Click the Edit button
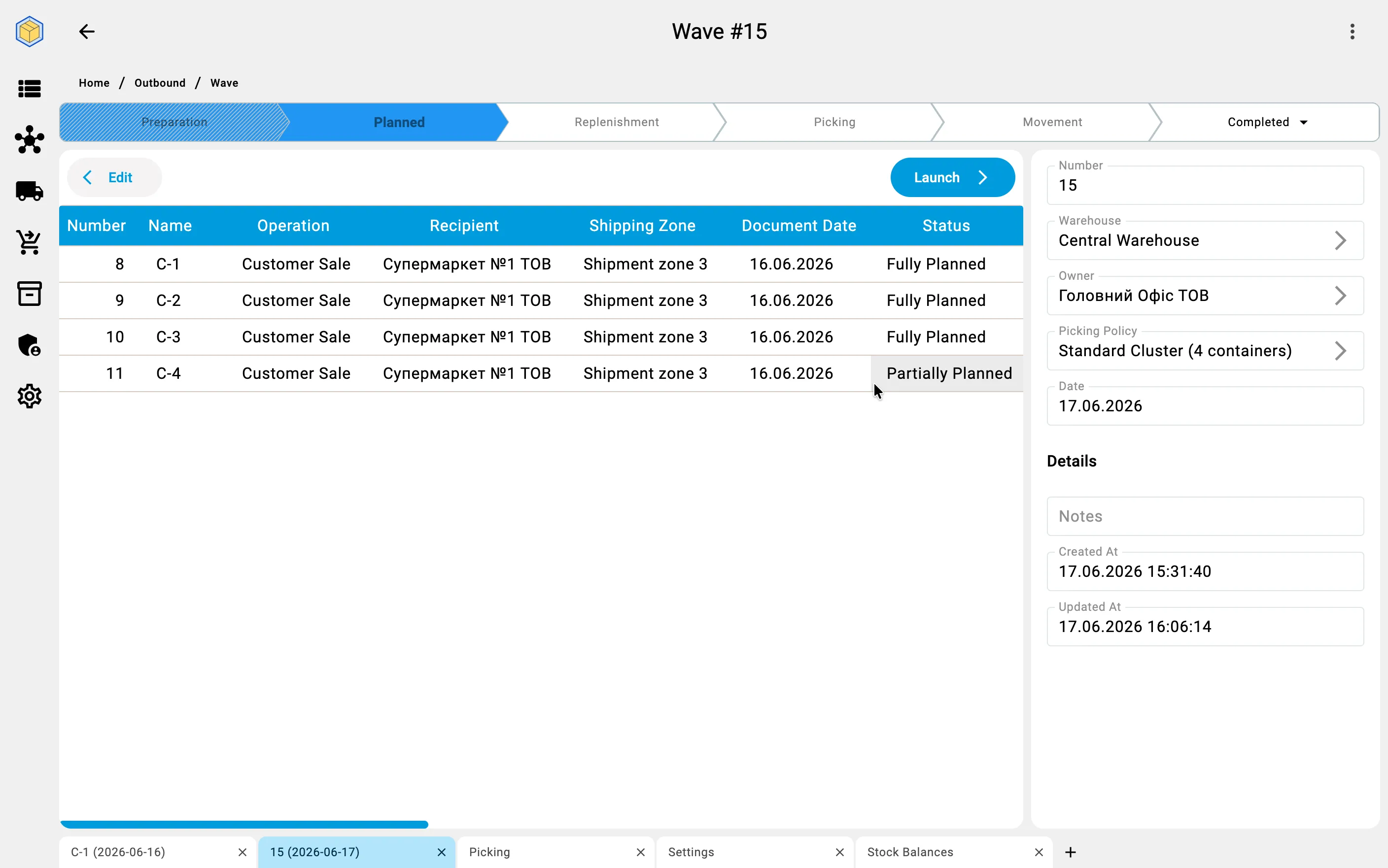The width and height of the screenshot is (1388, 868). pyautogui.click(x=114, y=177)
